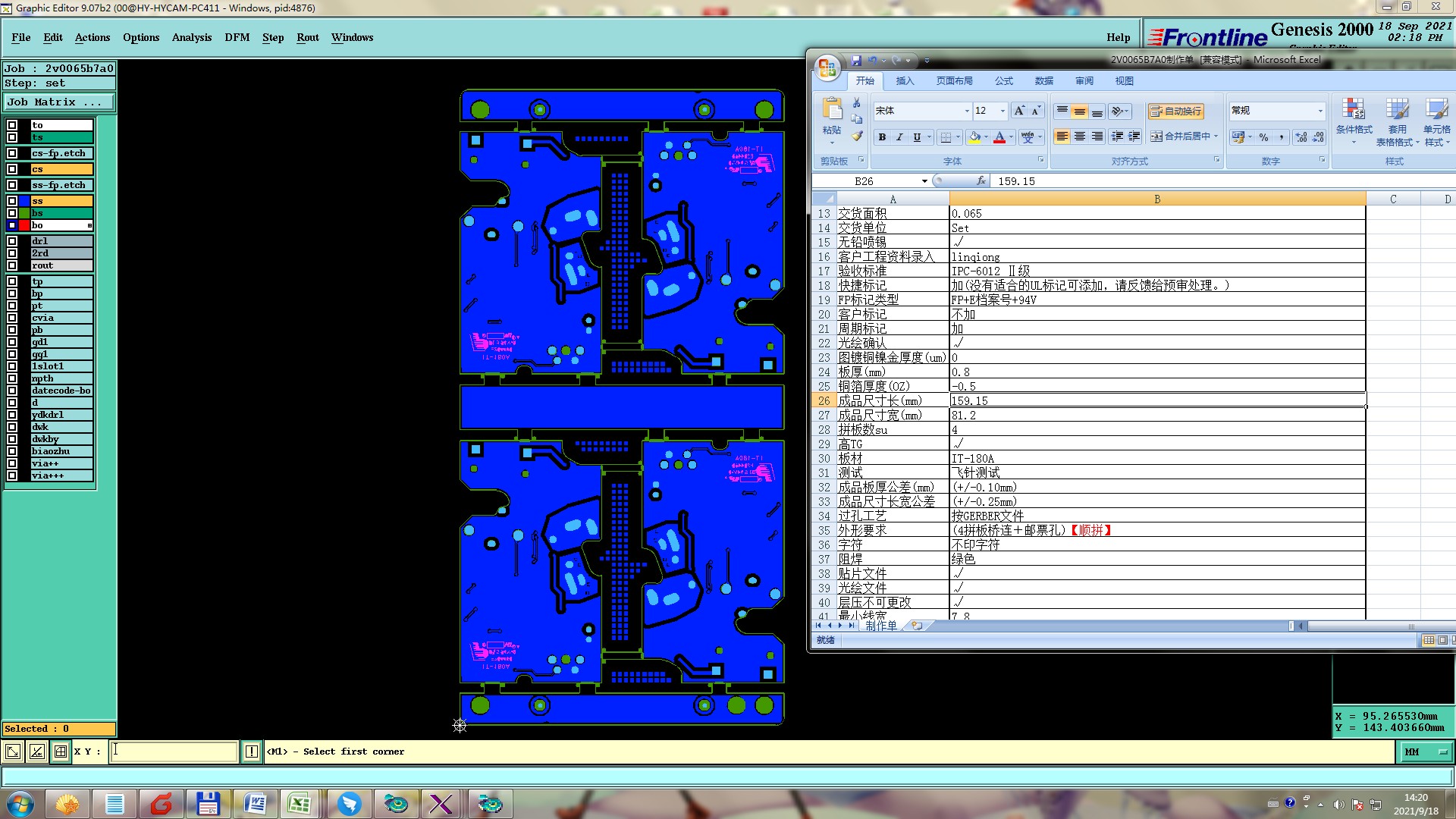The image size is (1456, 819).
Task: Apply percent style to cell
Action: 1263,137
